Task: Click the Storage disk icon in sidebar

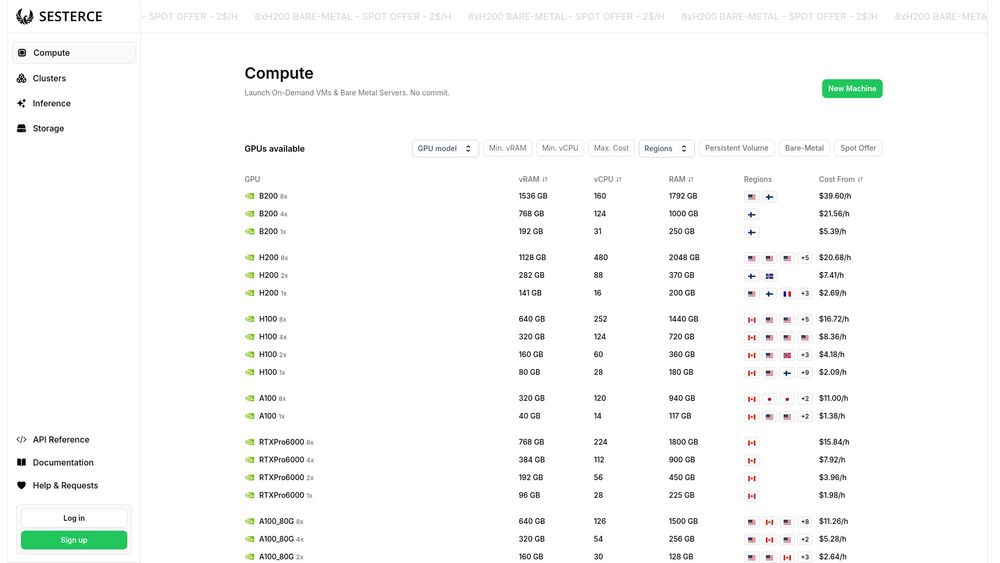Action: [22, 128]
